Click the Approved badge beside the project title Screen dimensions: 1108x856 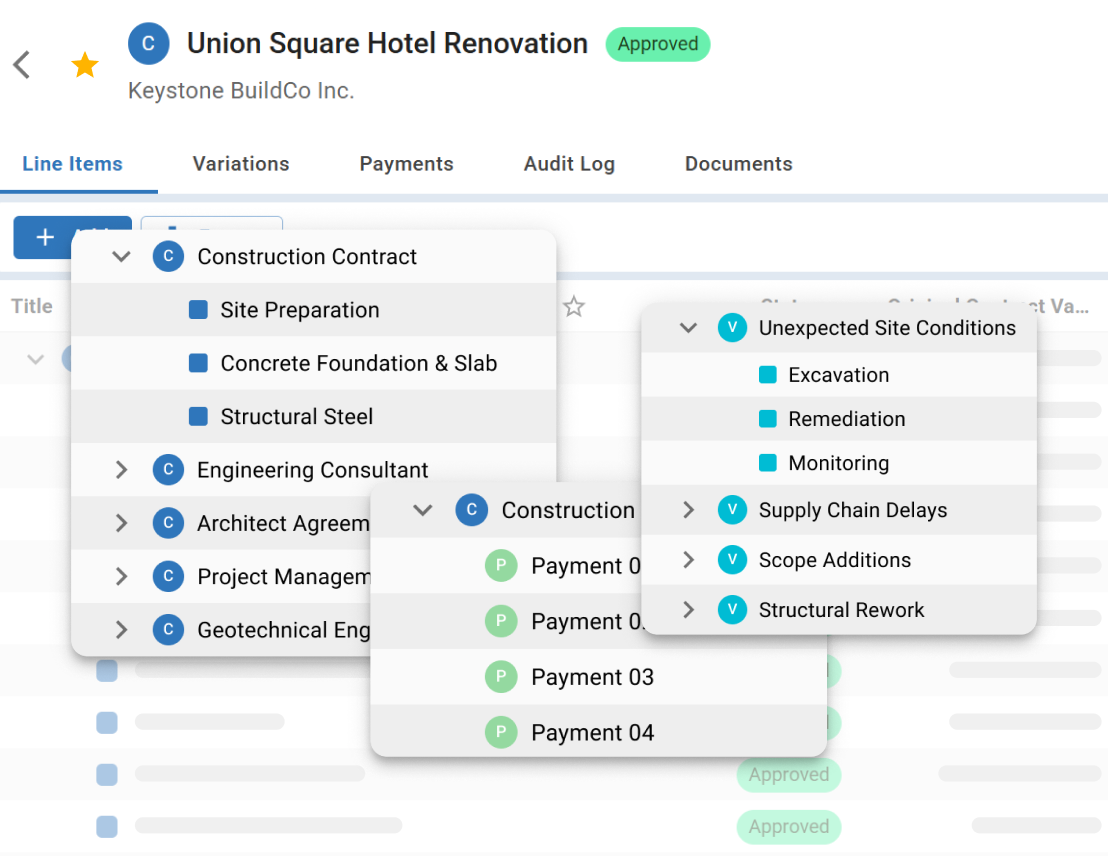(x=658, y=44)
